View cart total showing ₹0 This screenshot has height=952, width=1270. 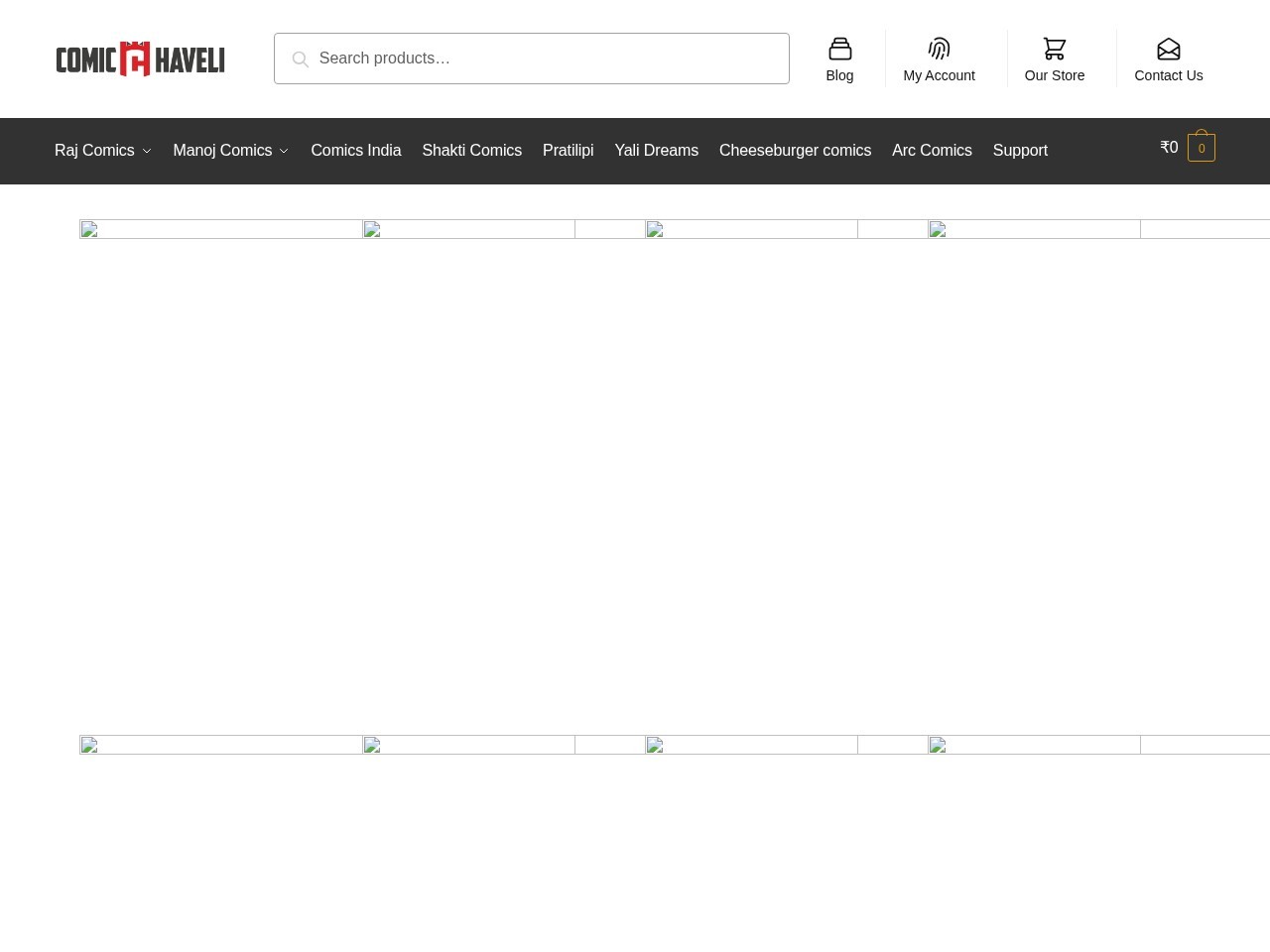(1169, 147)
